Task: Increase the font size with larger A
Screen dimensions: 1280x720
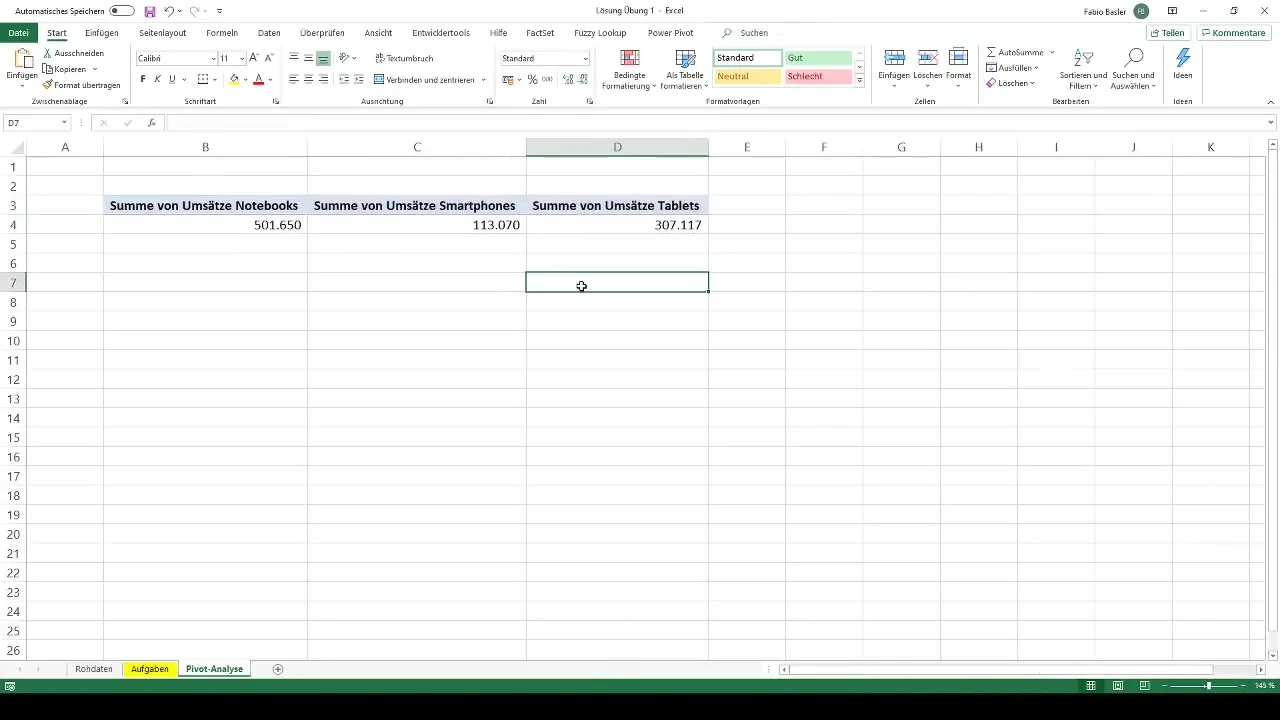Action: 254,58
